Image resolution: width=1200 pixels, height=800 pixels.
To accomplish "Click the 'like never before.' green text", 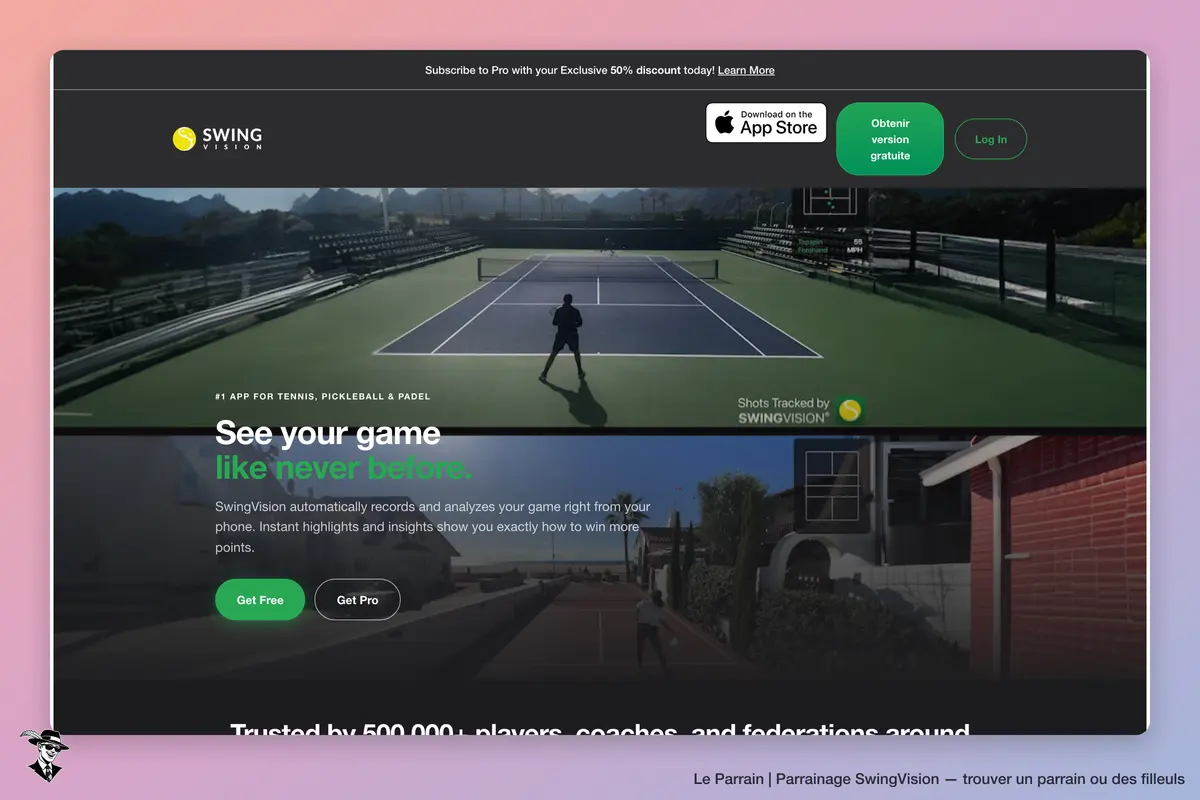I will (x=343, y=467).
